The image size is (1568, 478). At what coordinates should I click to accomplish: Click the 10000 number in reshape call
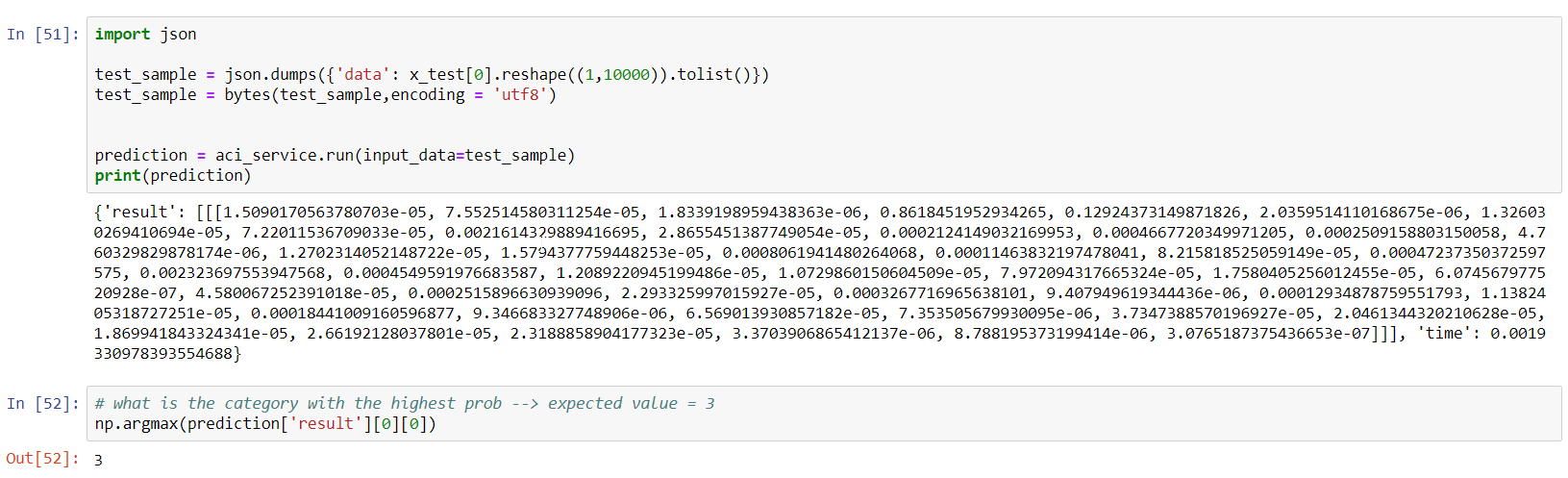[x=626, y=75]
